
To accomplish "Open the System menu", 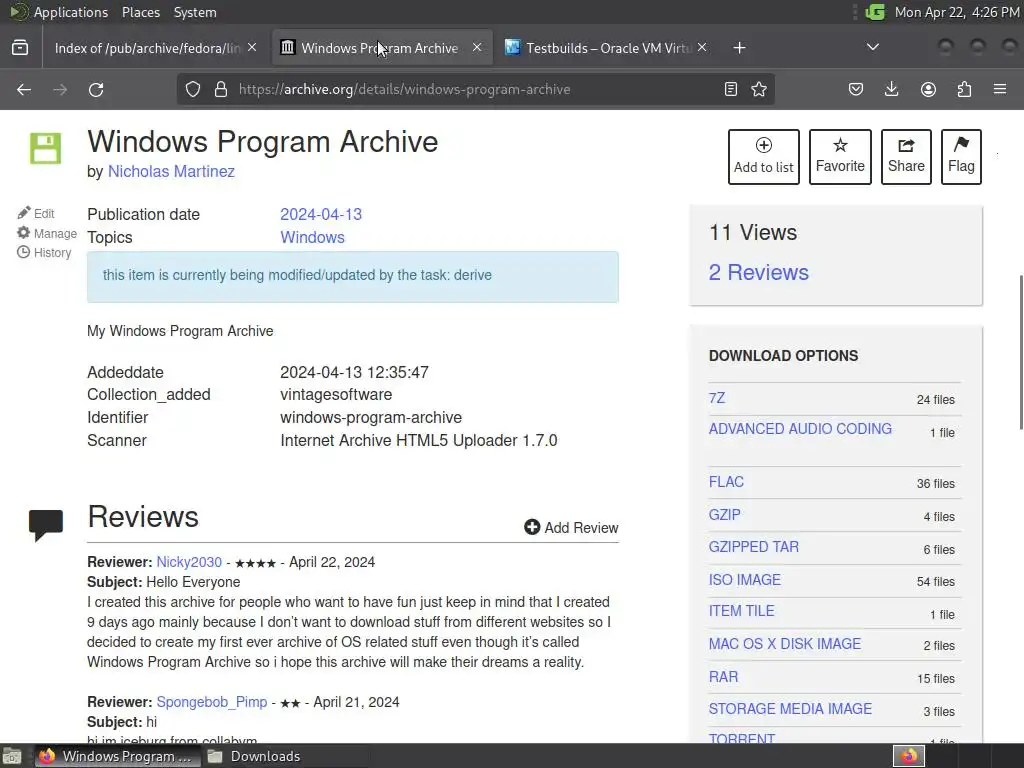I will coord(195,12).
